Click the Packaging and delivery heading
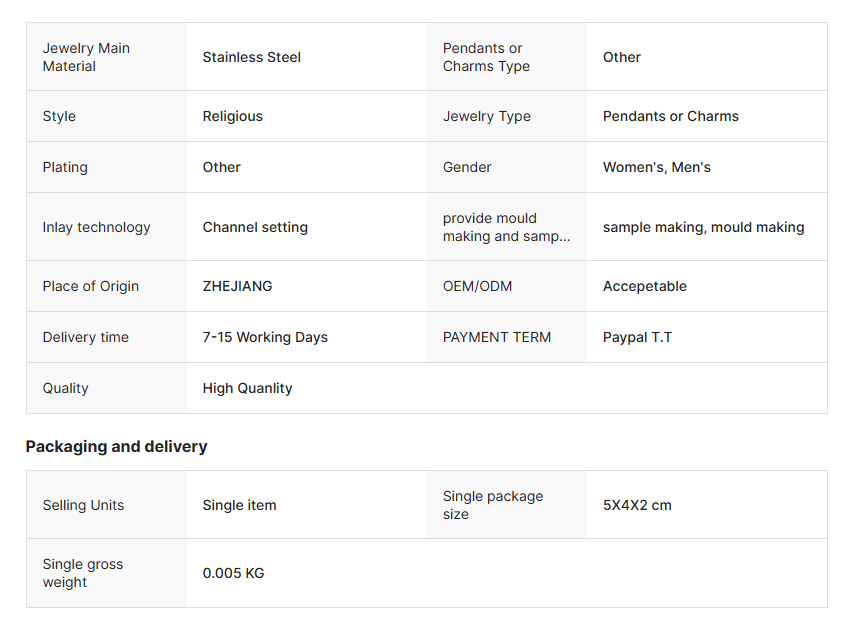The width and height of the screenshot is (856, 626). pyautogui.click(x=116, y=446)
